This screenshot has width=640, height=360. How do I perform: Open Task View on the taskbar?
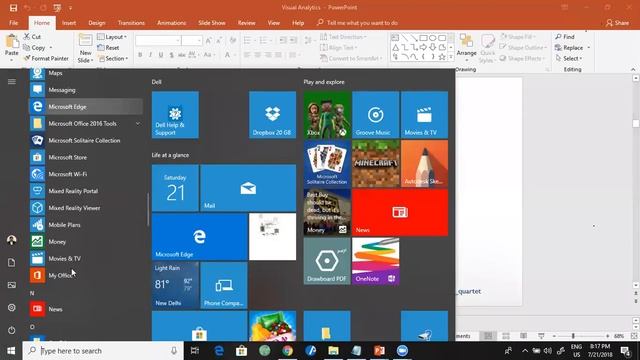(x=195, y=351)
